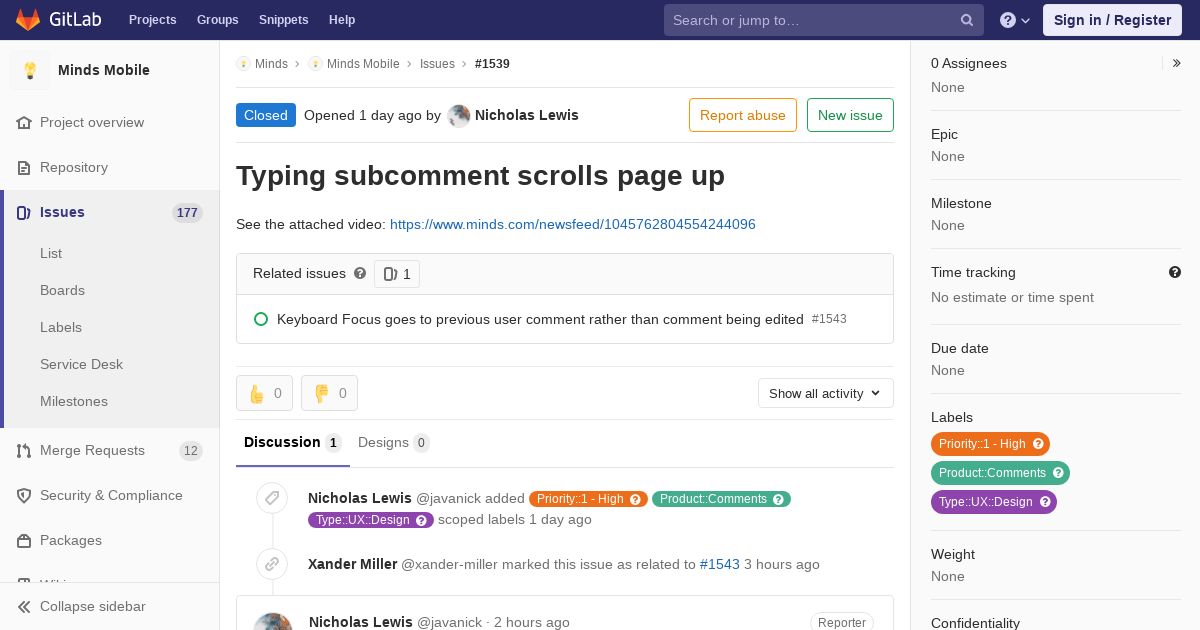Image resolution: width=1200 pixels, height=630 pixels.
Task: Click the Time tracking help icon
Action: [1175, 272]
